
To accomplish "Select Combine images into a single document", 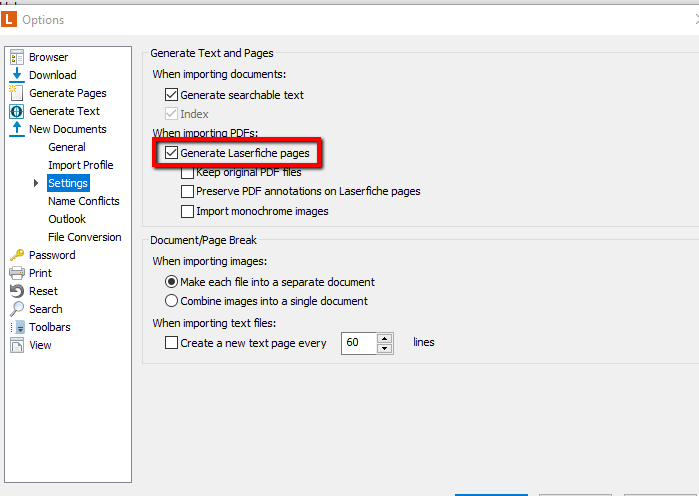I will (x=172, y=301).
